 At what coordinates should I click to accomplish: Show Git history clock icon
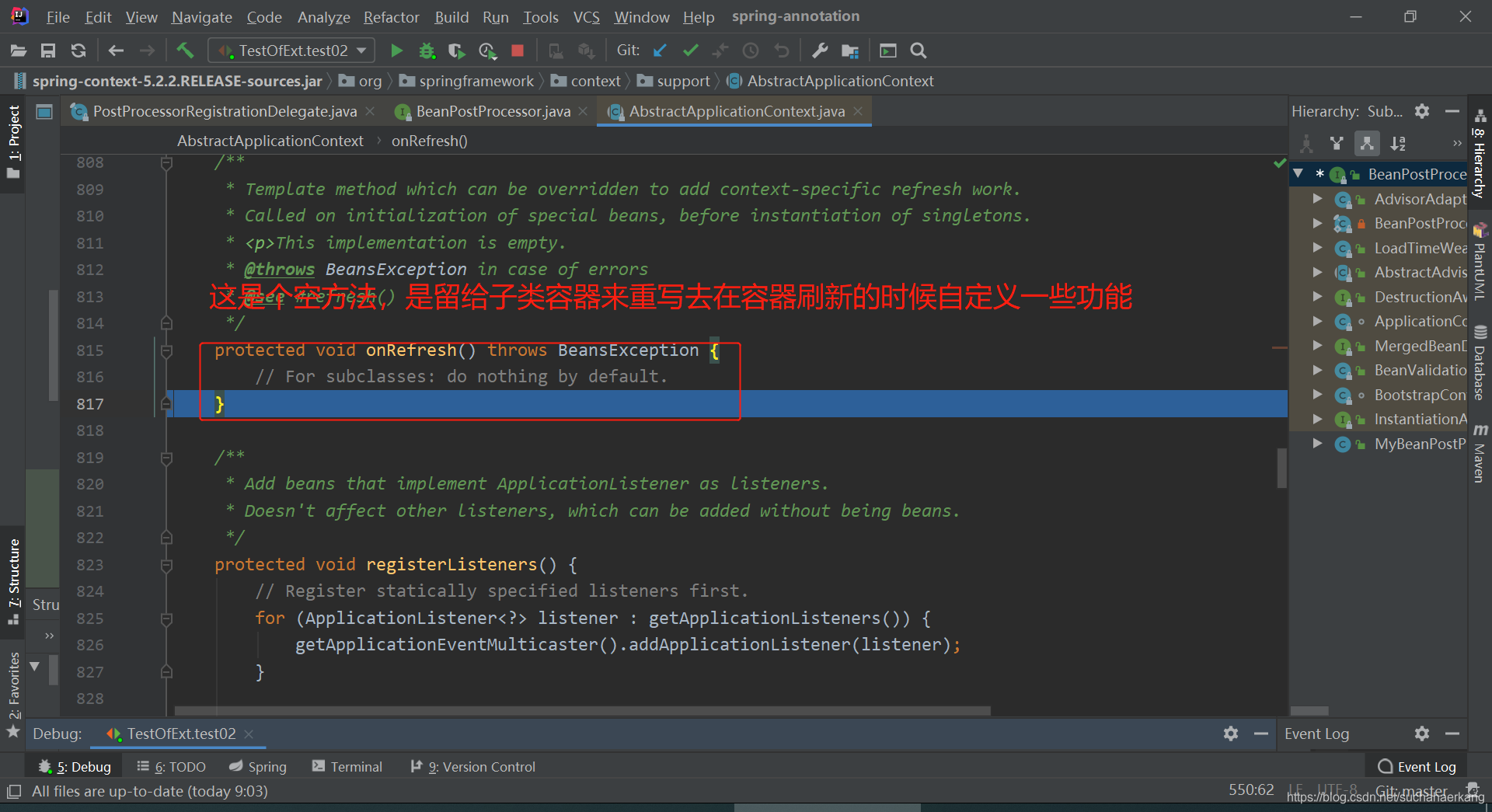pos(751,51)
